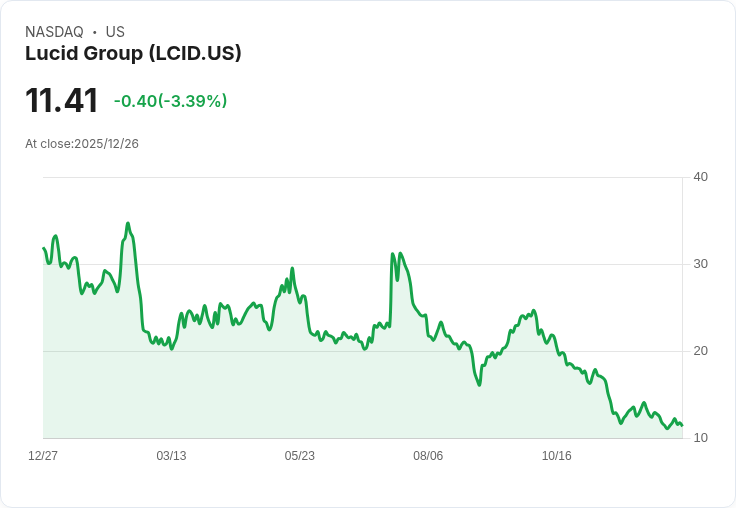Click the starting point of price line
The image size is (736, 508).
point(44,248)
